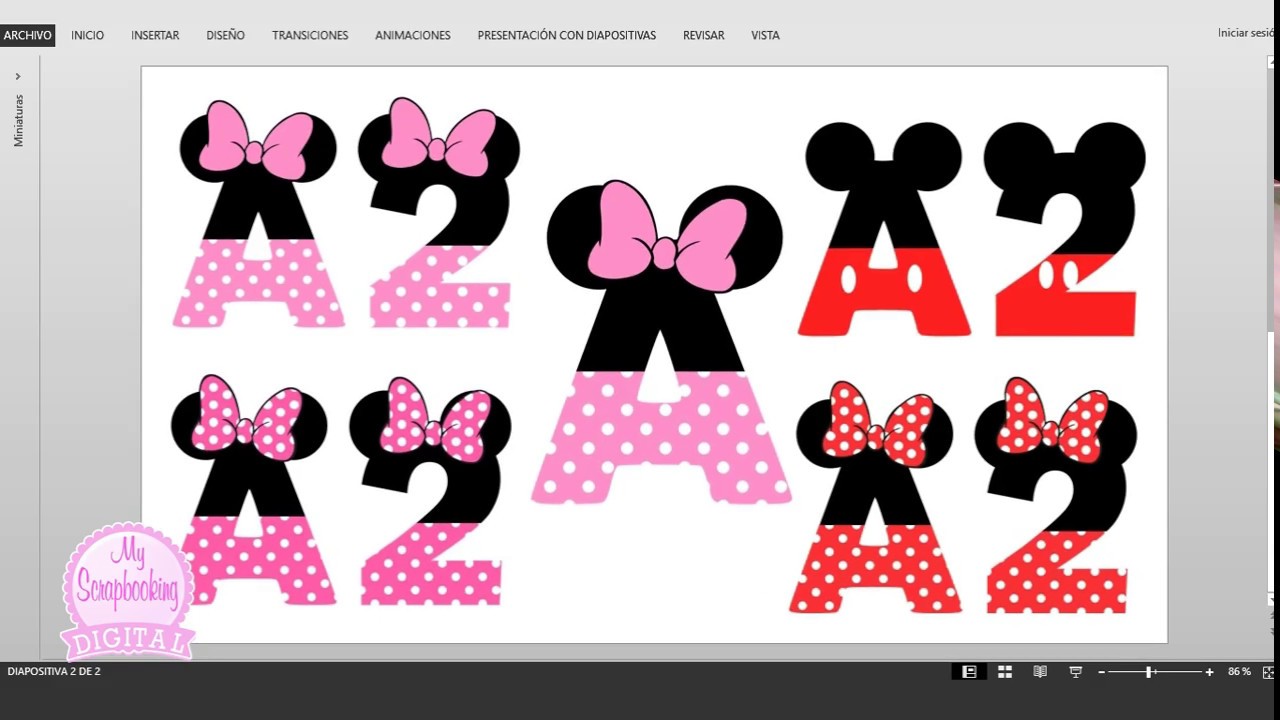Open PRESENTACIÓN CON DIAPOSITIVAS tab
The height and width of the screenshot is (720, 1280).
click(x=567, y=35)
